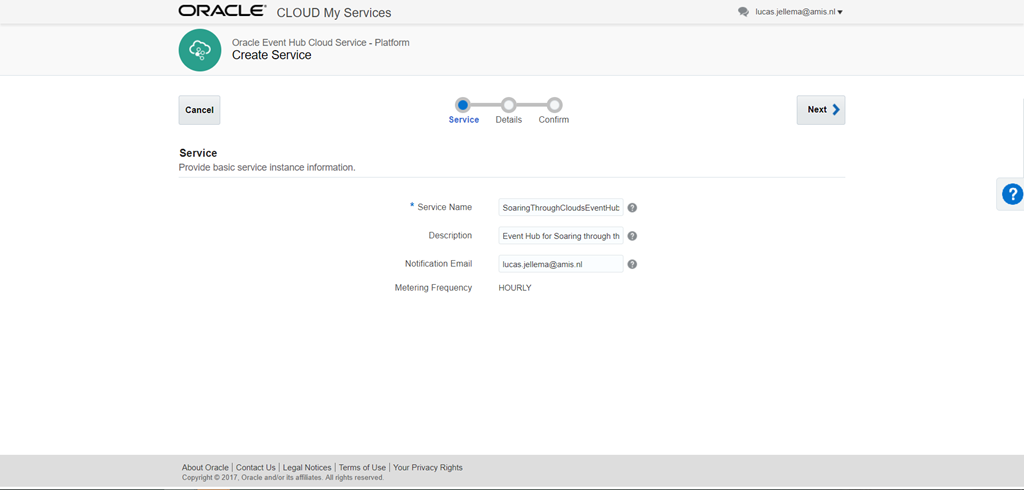Screen dimensions: 1024x490
Task: Click the Create Service heading text
Action: 272,55
